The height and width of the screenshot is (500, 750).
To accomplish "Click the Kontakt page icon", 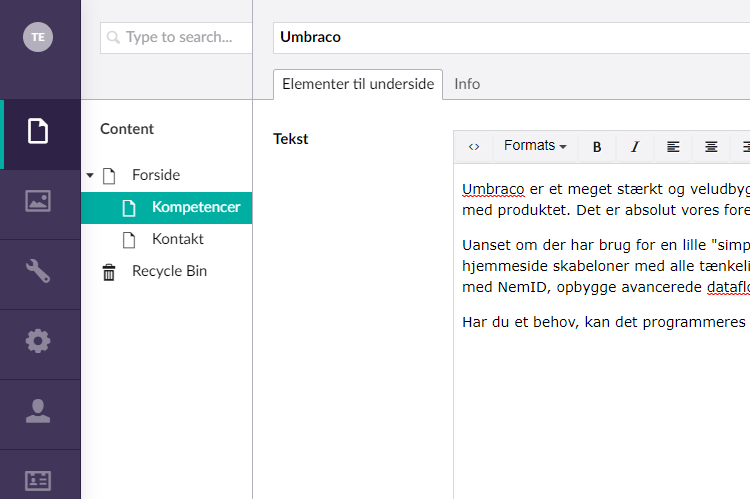I will coord(129,240).
